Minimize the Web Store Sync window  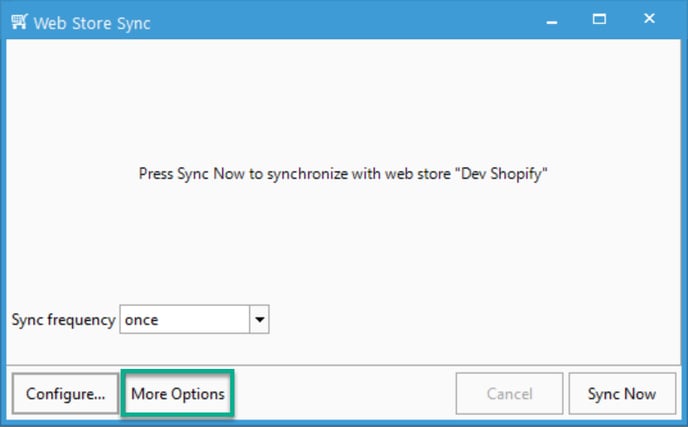[552, 22]
